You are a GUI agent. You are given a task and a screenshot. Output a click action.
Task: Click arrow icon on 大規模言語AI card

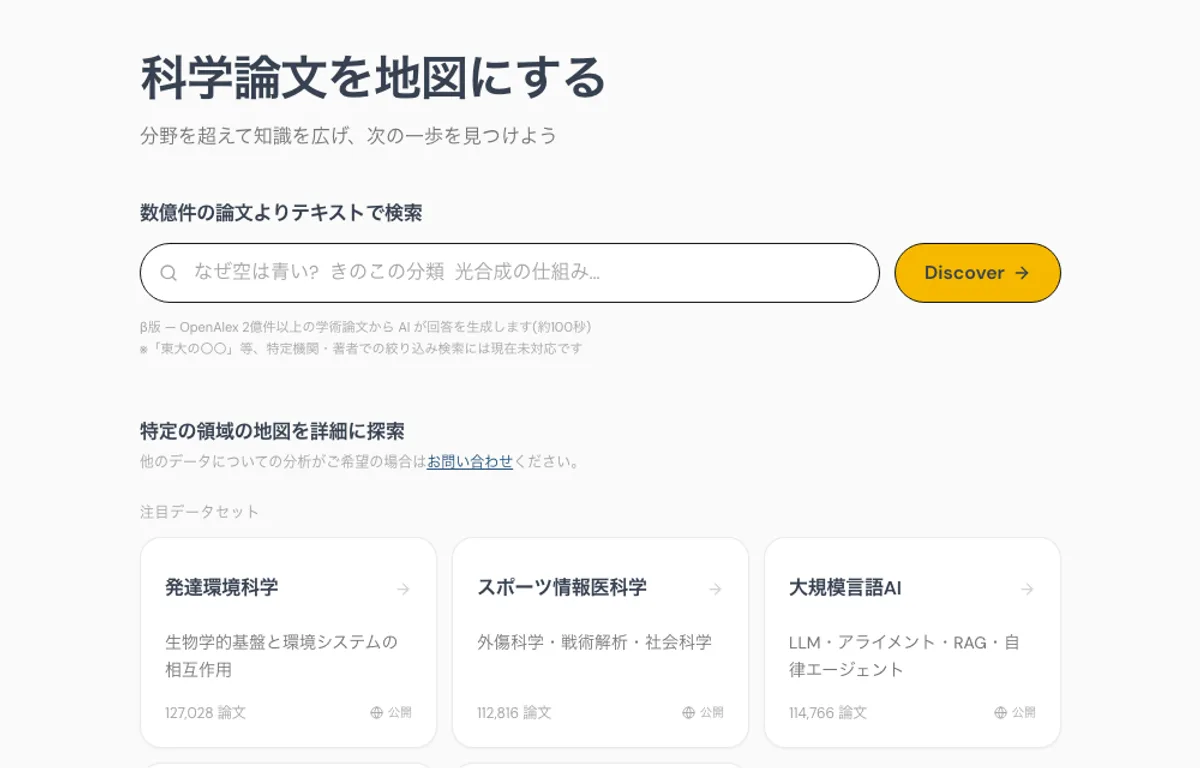pos(1027,589)
